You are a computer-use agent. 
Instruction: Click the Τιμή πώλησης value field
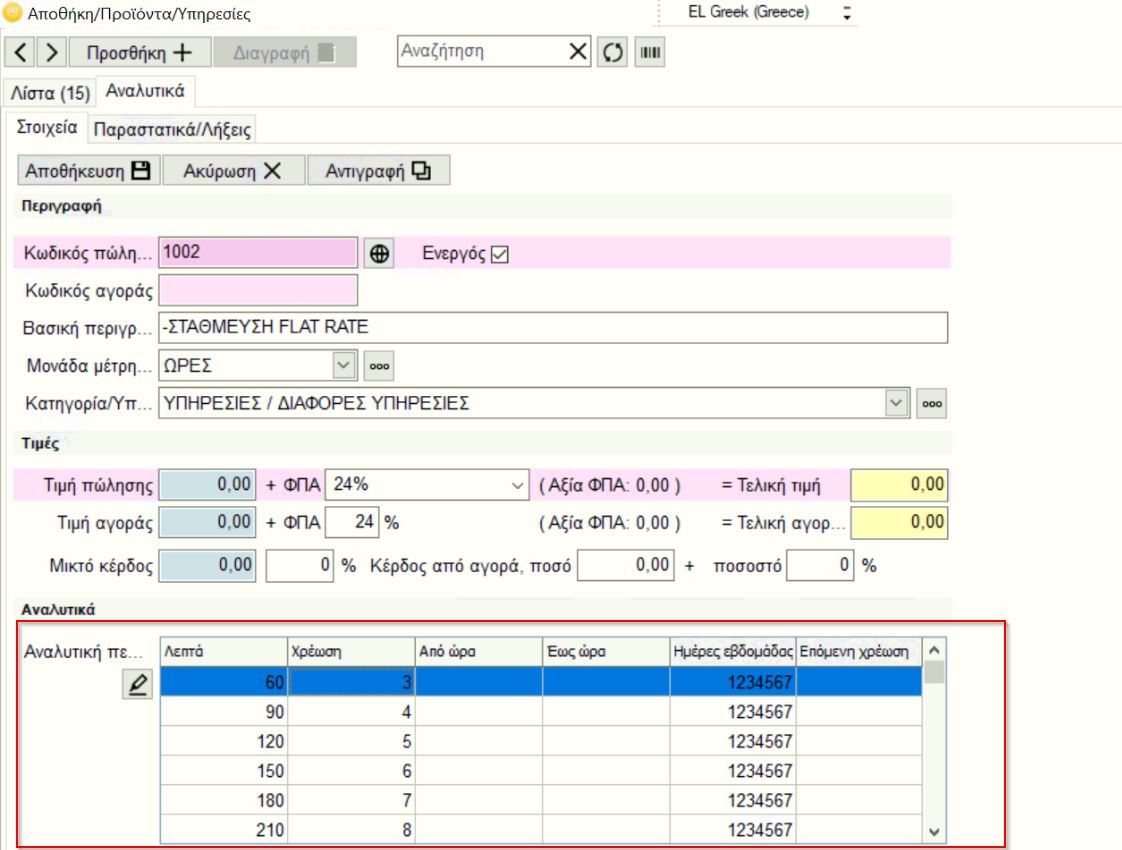tap(208, 485)
